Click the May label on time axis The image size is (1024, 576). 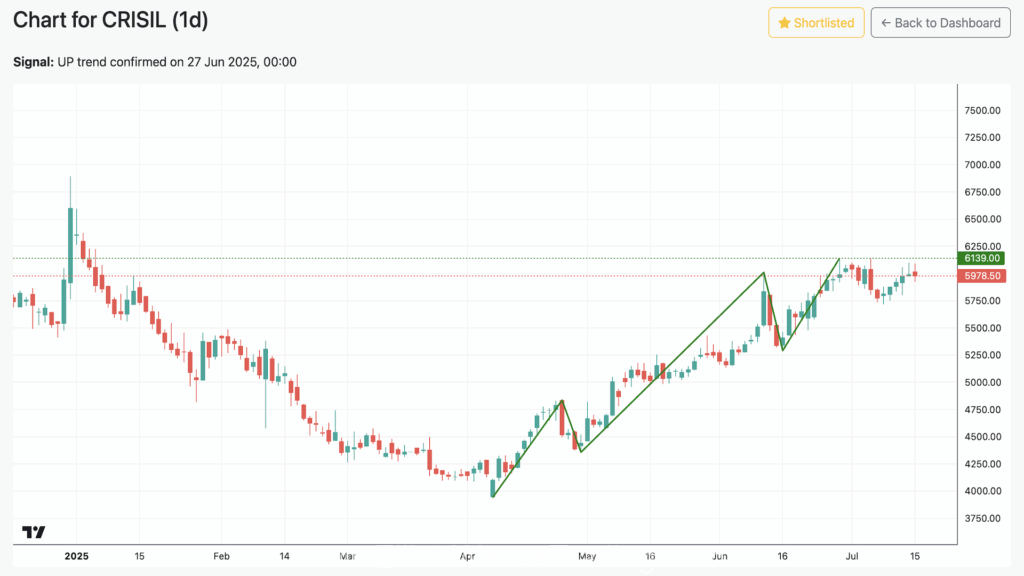pyautogui.click(x=587, y=556)
